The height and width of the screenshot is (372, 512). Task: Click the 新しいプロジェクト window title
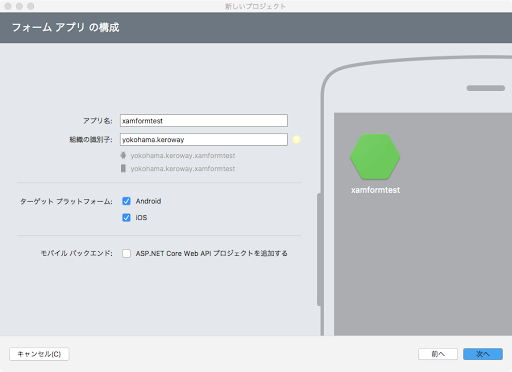coord(255,6)
